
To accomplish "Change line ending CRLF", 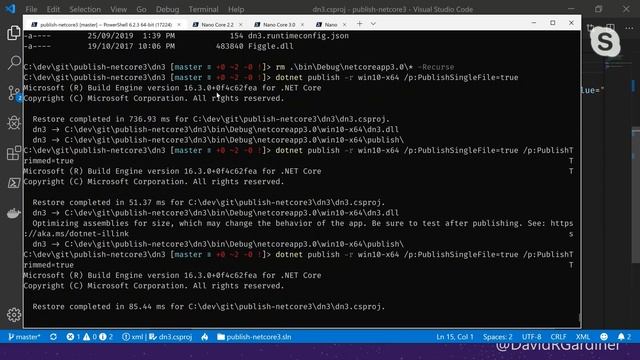I will 558,337.
